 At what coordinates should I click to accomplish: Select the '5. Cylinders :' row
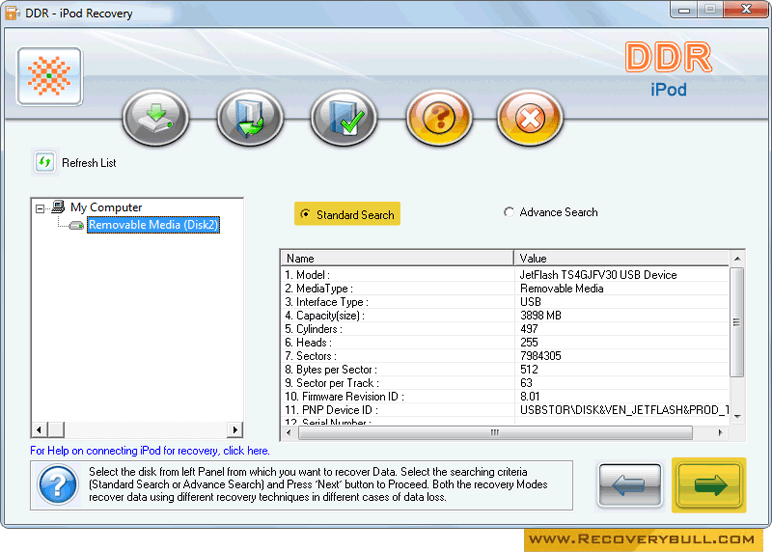[x=505, y=329]
